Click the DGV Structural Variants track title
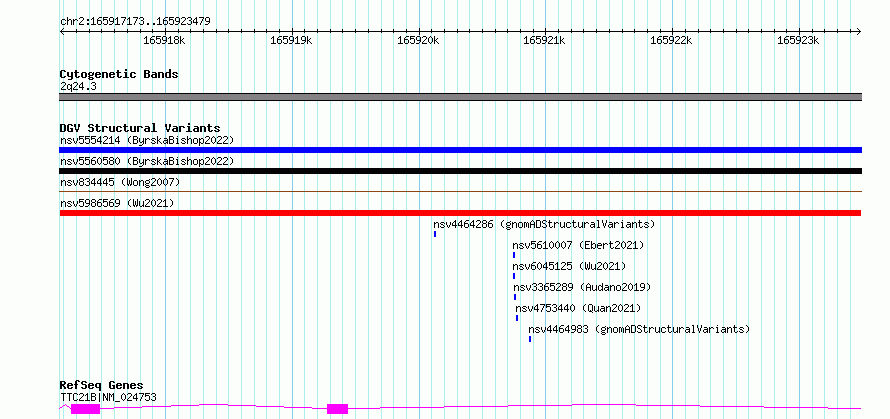This screenshot has width=890, height=419. [x=140, y=128]
